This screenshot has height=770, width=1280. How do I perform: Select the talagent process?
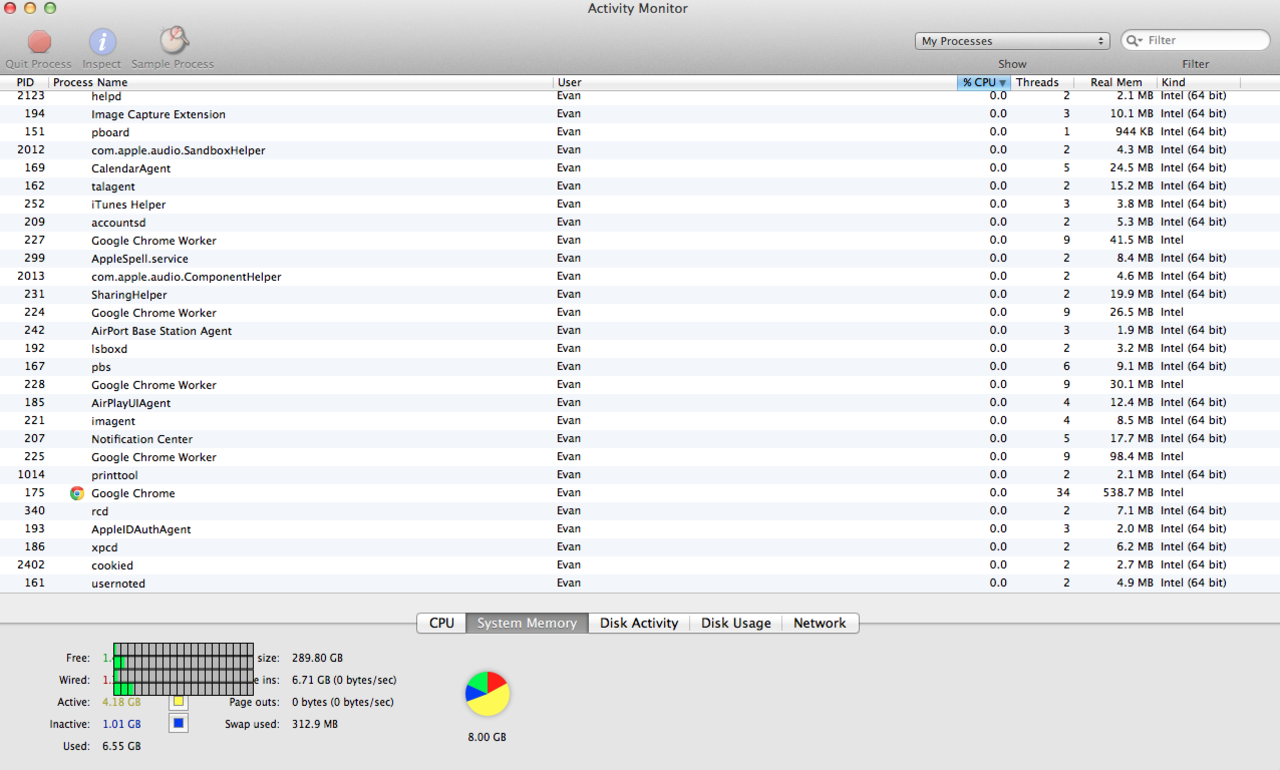[x=640, y=186]
